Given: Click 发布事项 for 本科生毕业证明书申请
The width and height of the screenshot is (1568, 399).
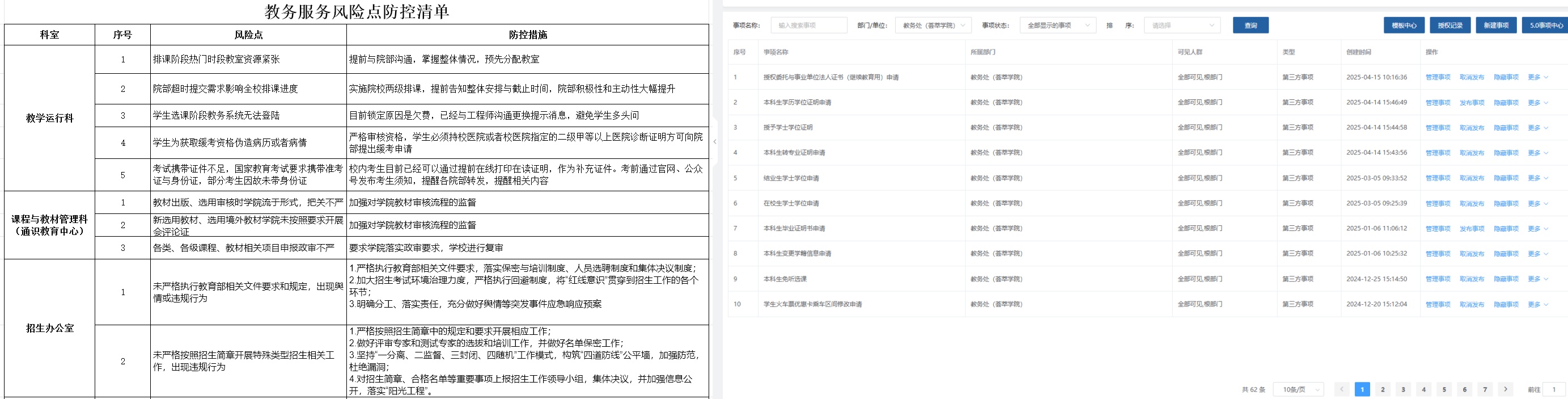Looking at the screenshot, I should 1472,229.
